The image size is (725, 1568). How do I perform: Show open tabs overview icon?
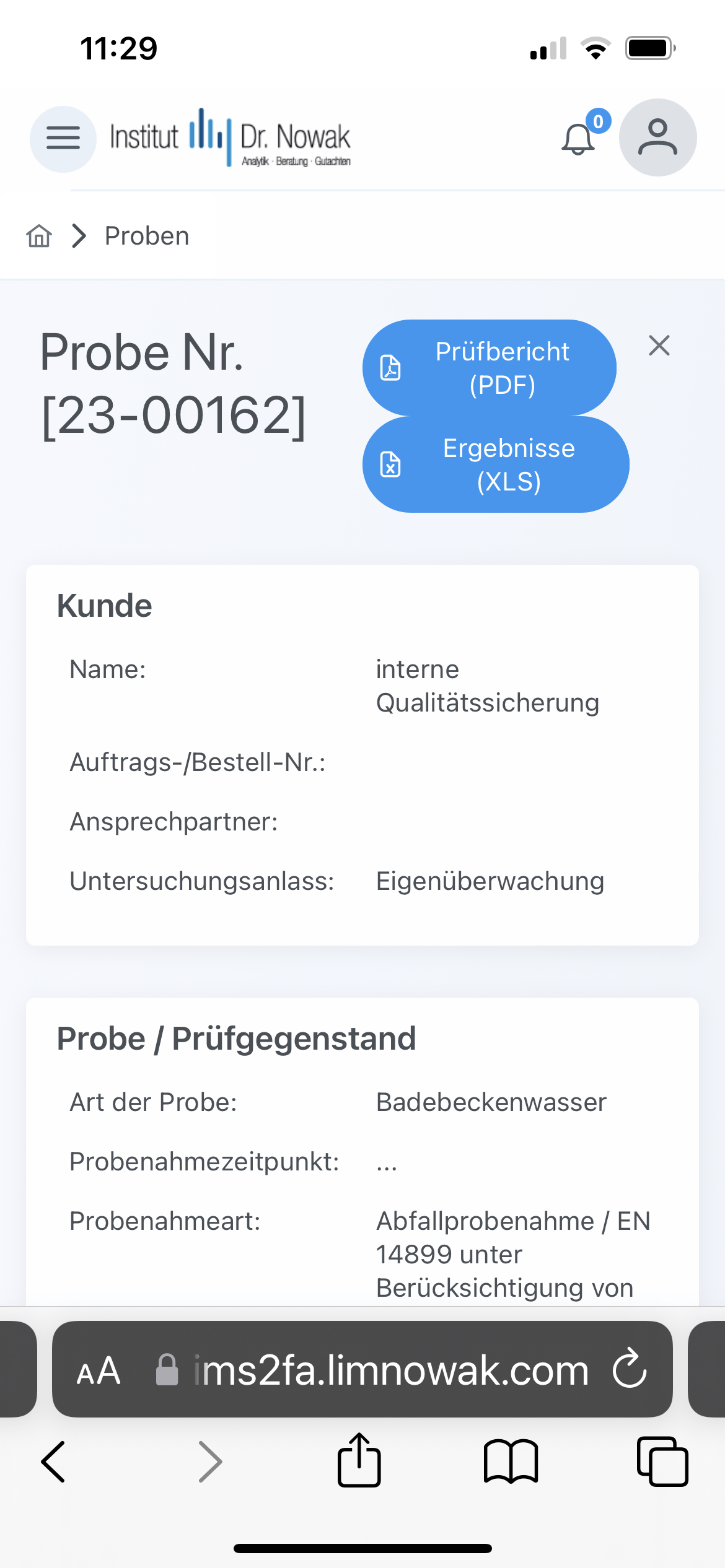[662, 1461]
